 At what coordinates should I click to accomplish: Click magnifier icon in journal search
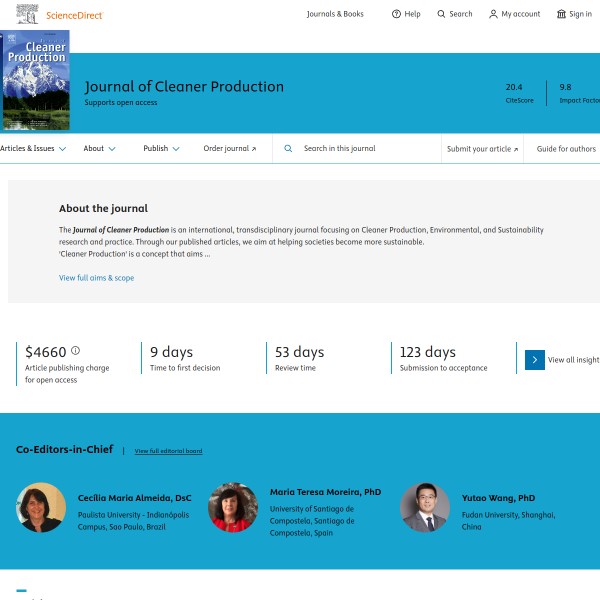point(288,148)
